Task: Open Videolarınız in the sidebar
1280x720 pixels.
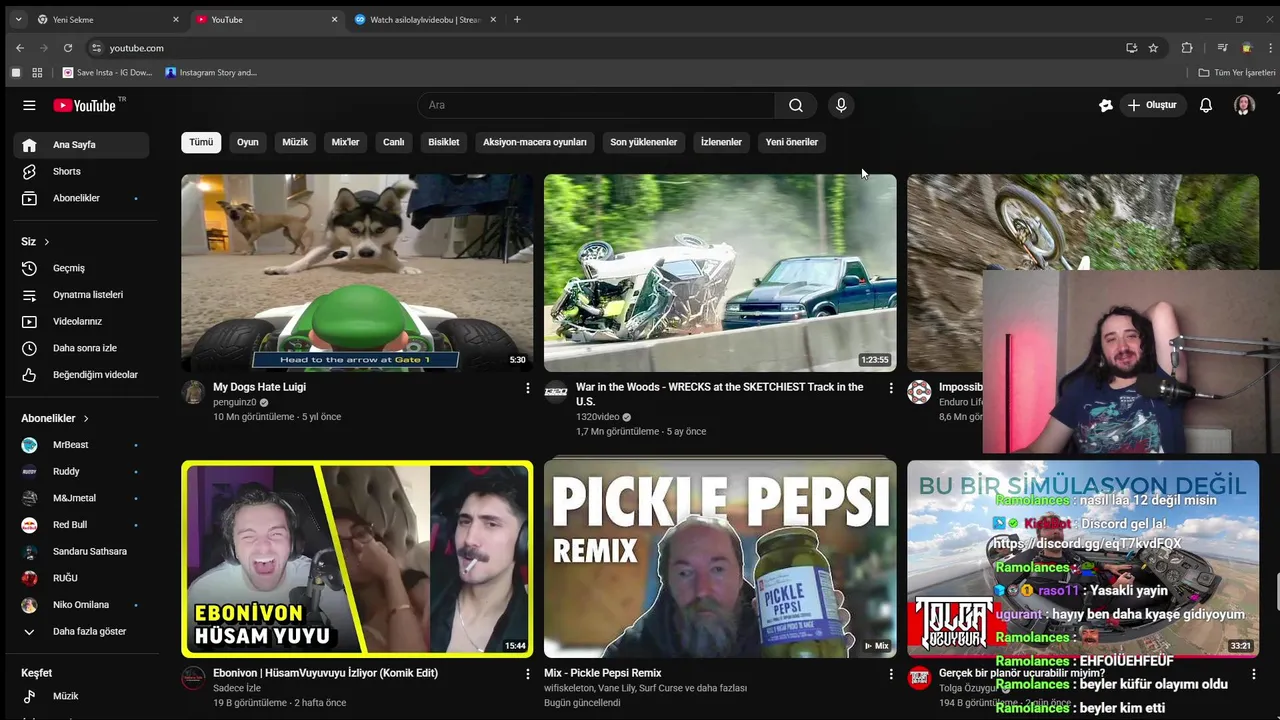Action: point(81,321)
